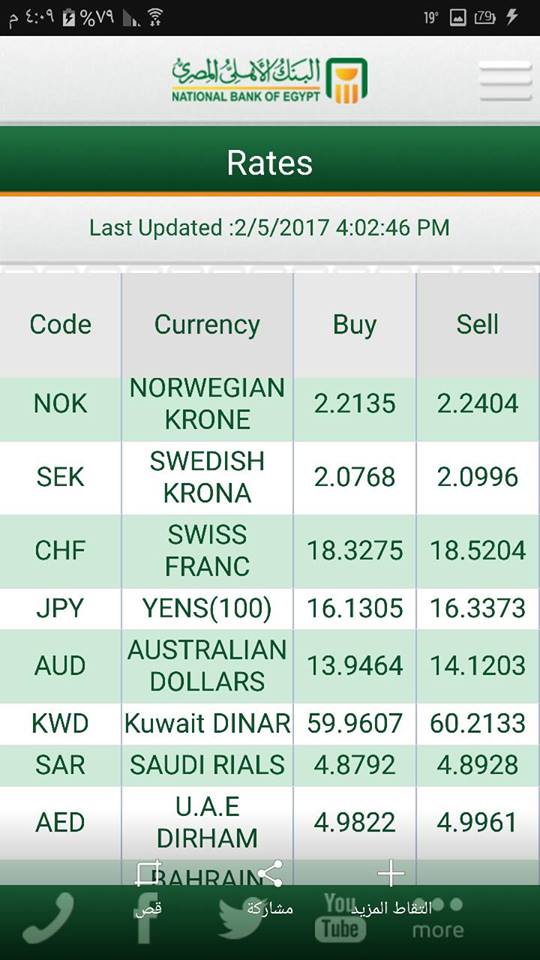The image size is (540, 960).
Task: Tap the Sell column header
Action: coord(478,324)
